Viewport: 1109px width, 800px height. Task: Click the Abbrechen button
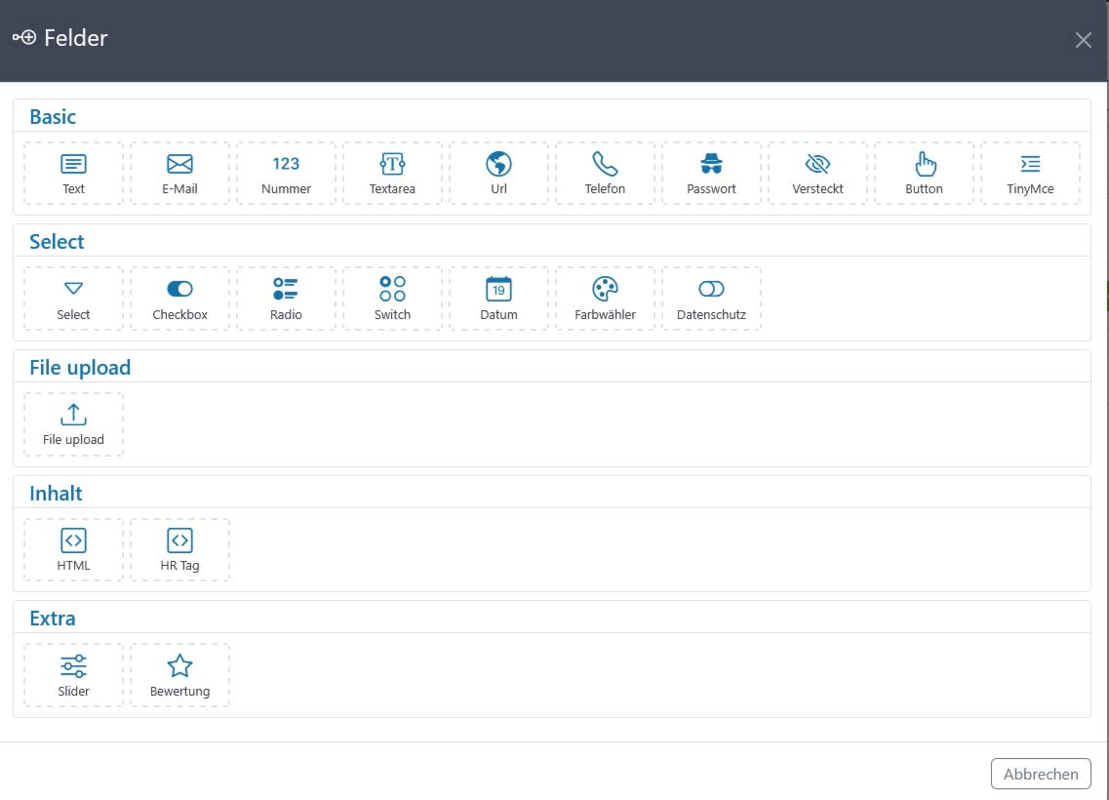(x=1040, y=774)
